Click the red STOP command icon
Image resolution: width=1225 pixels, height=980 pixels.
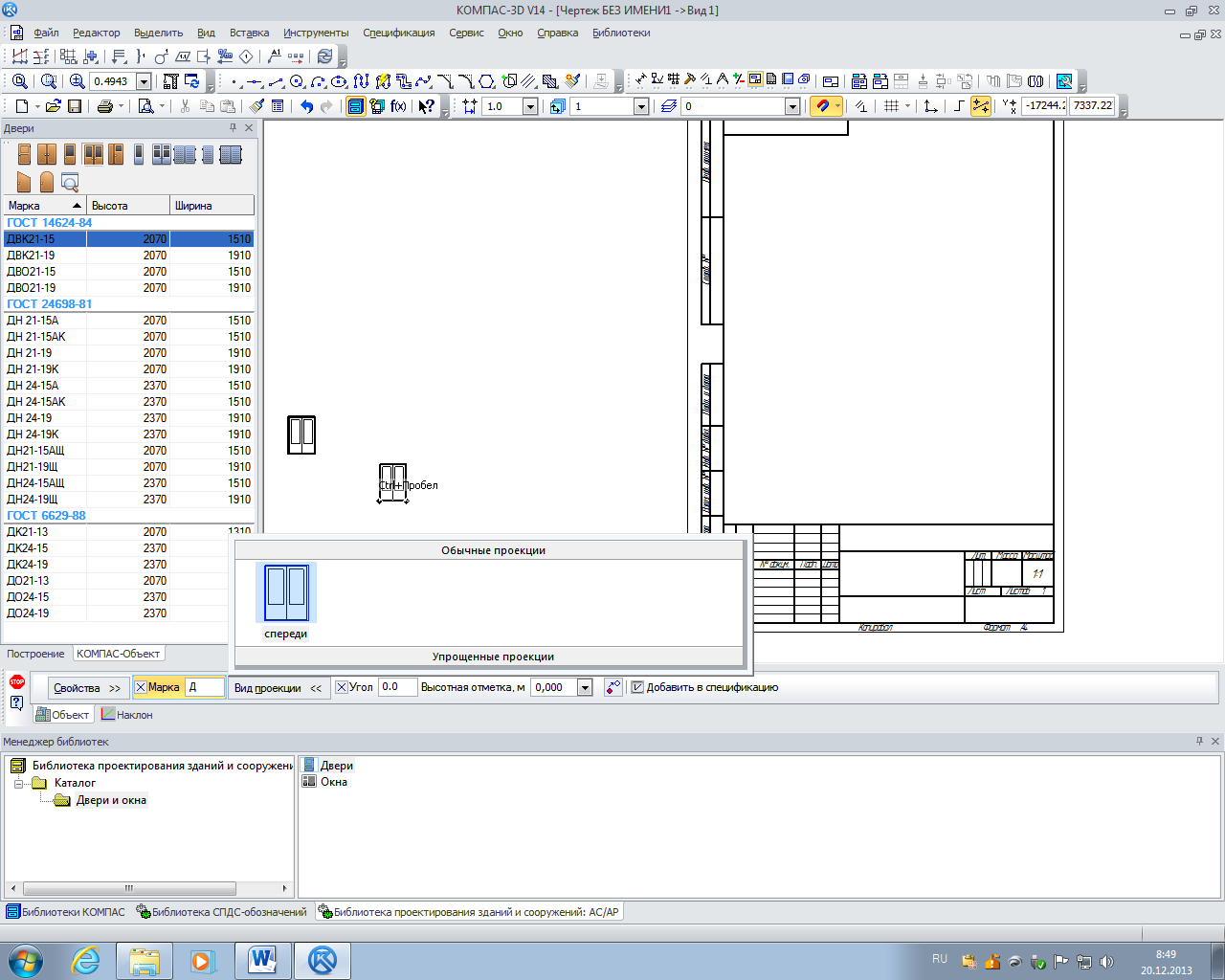click(x=17, y=682)
